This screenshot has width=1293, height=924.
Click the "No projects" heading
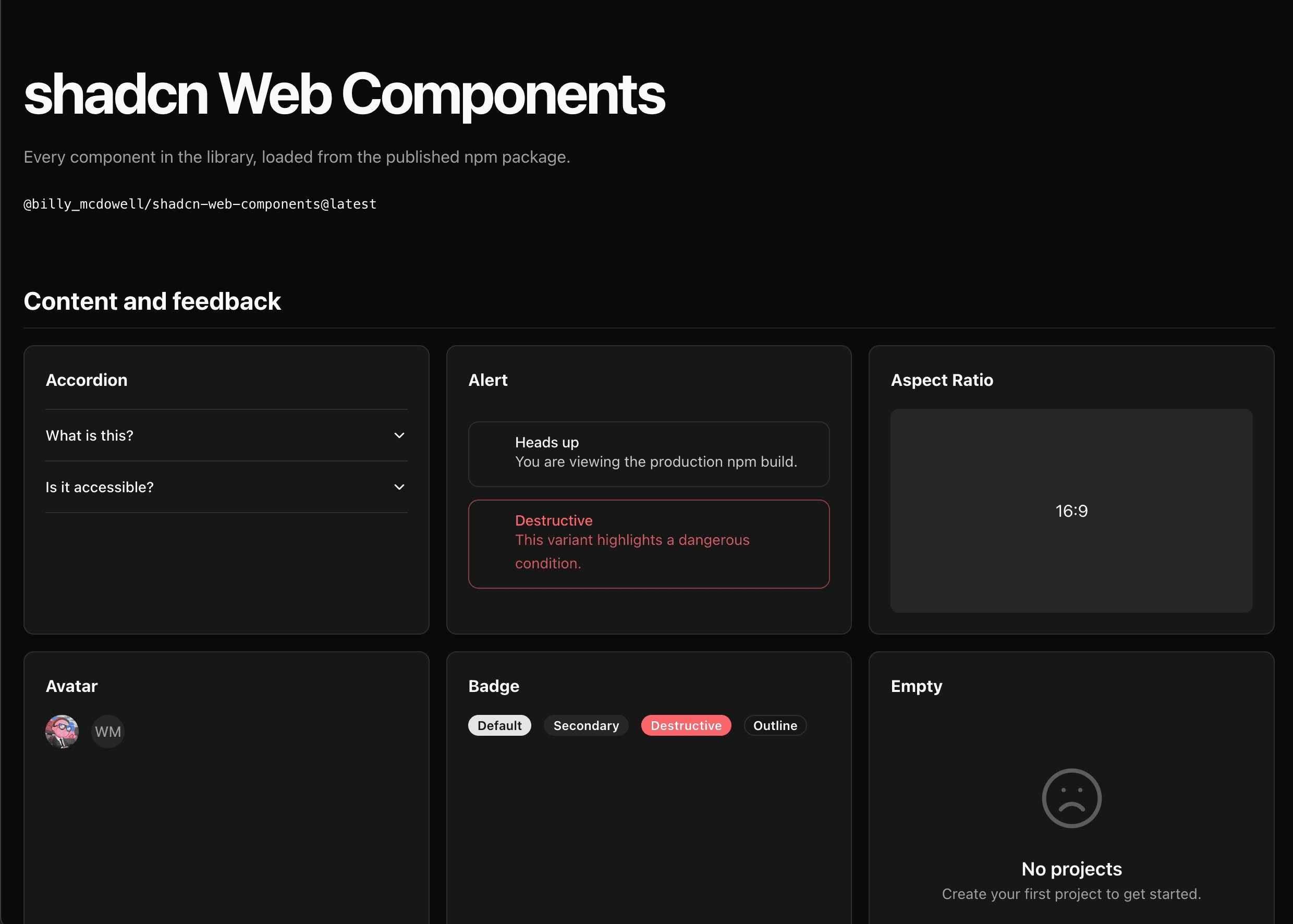coord(1072,869)
